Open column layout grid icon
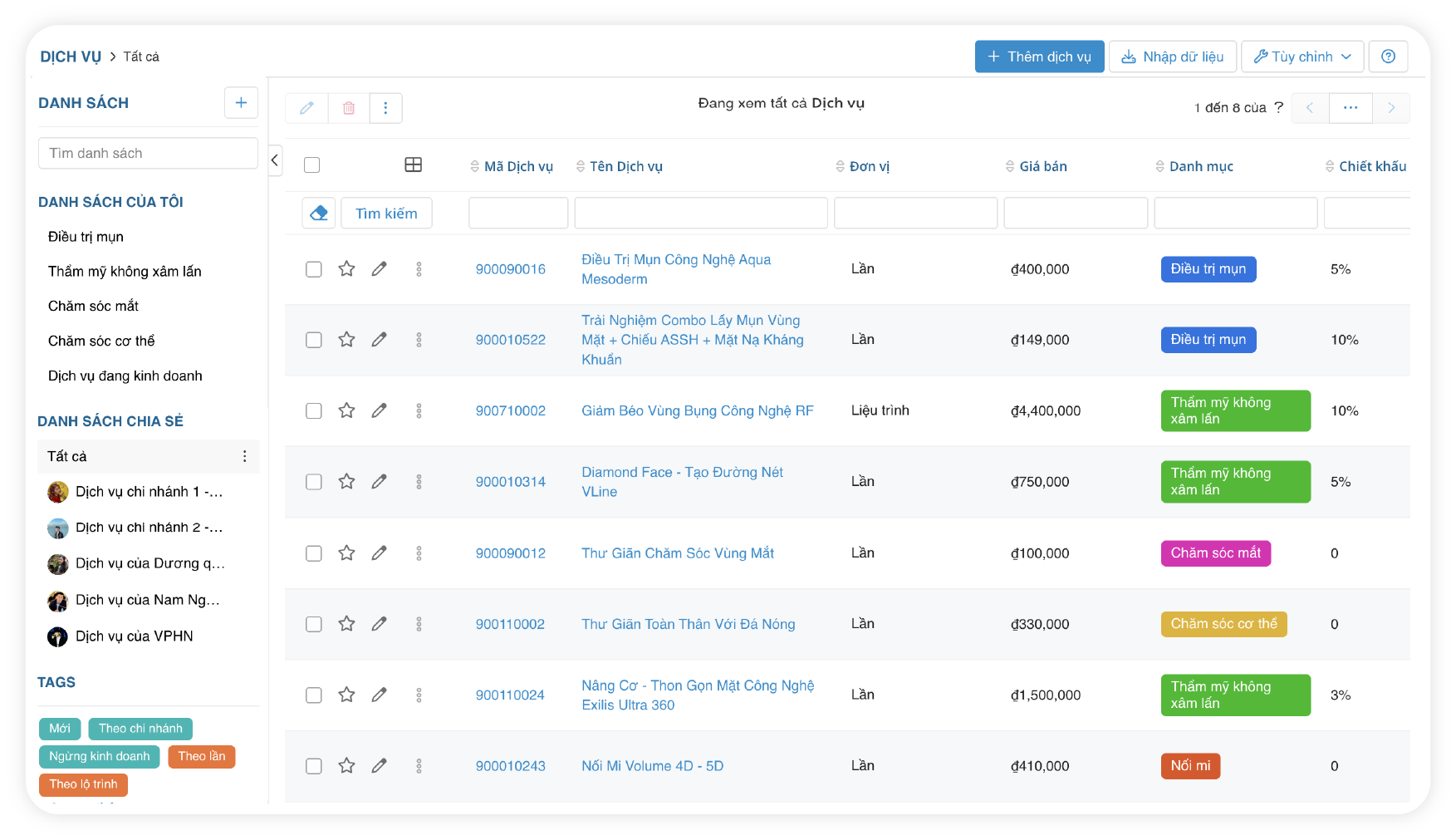1456x840 pixels. [x=413, y=165]
